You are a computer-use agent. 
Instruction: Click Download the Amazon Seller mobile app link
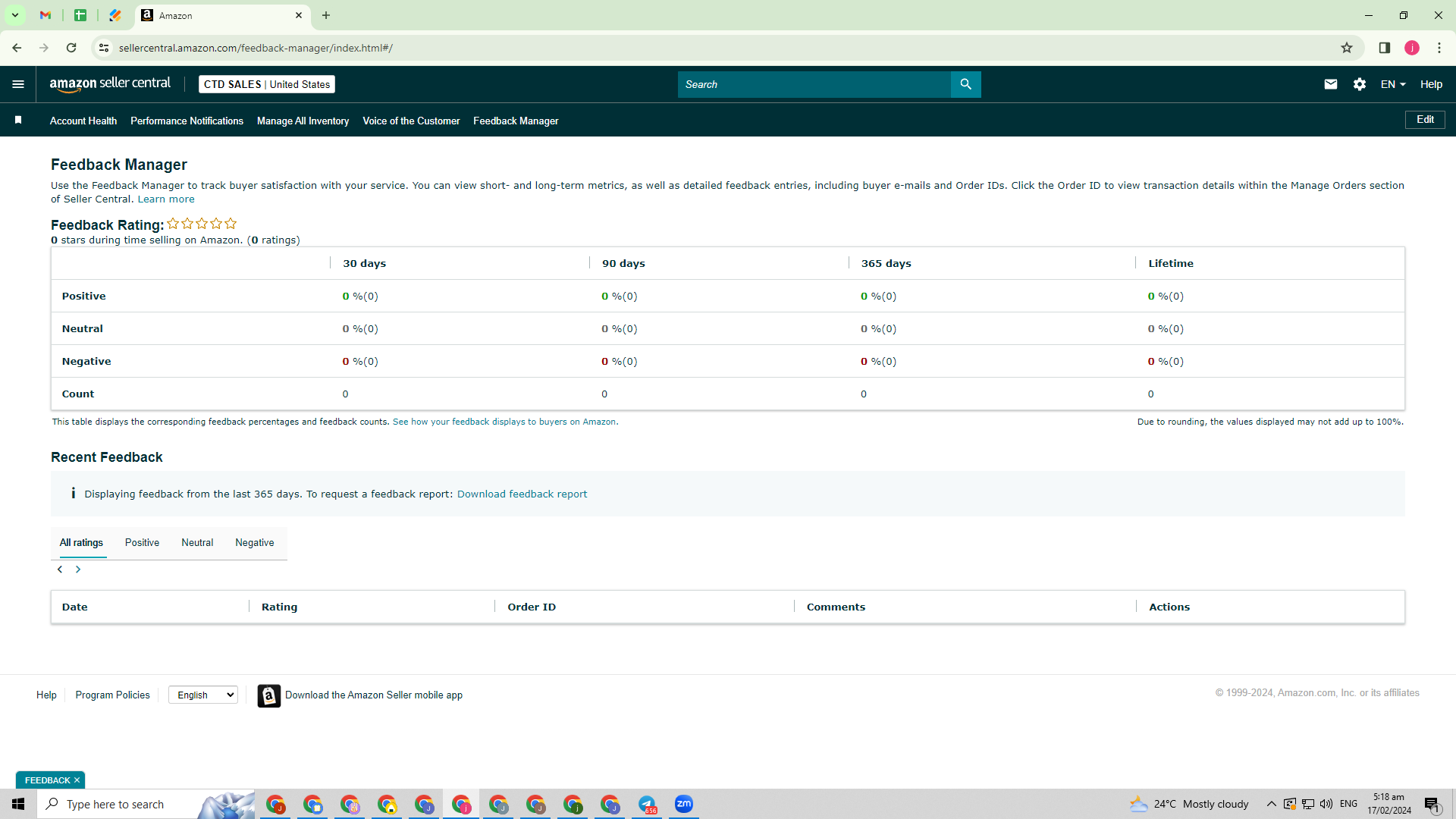[374, 695]
